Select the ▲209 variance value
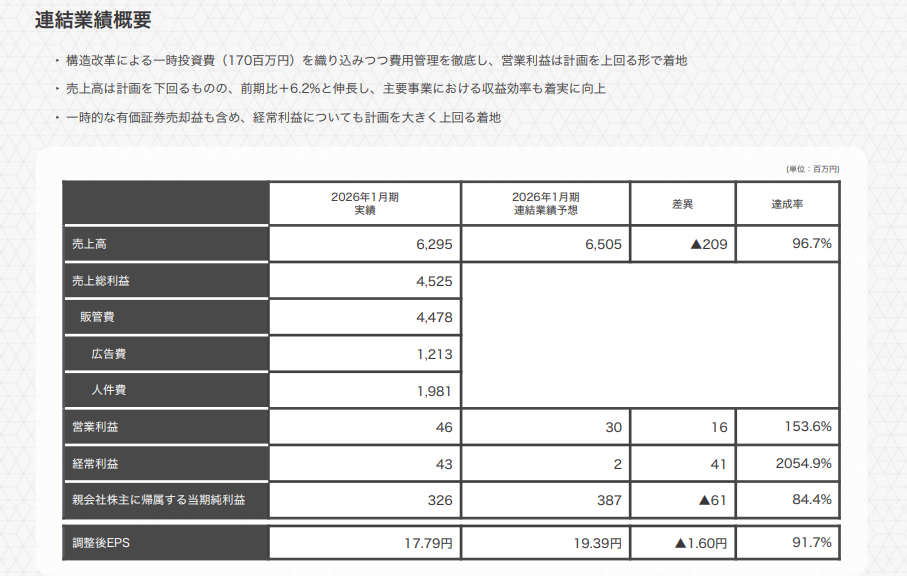 [700, 241]
